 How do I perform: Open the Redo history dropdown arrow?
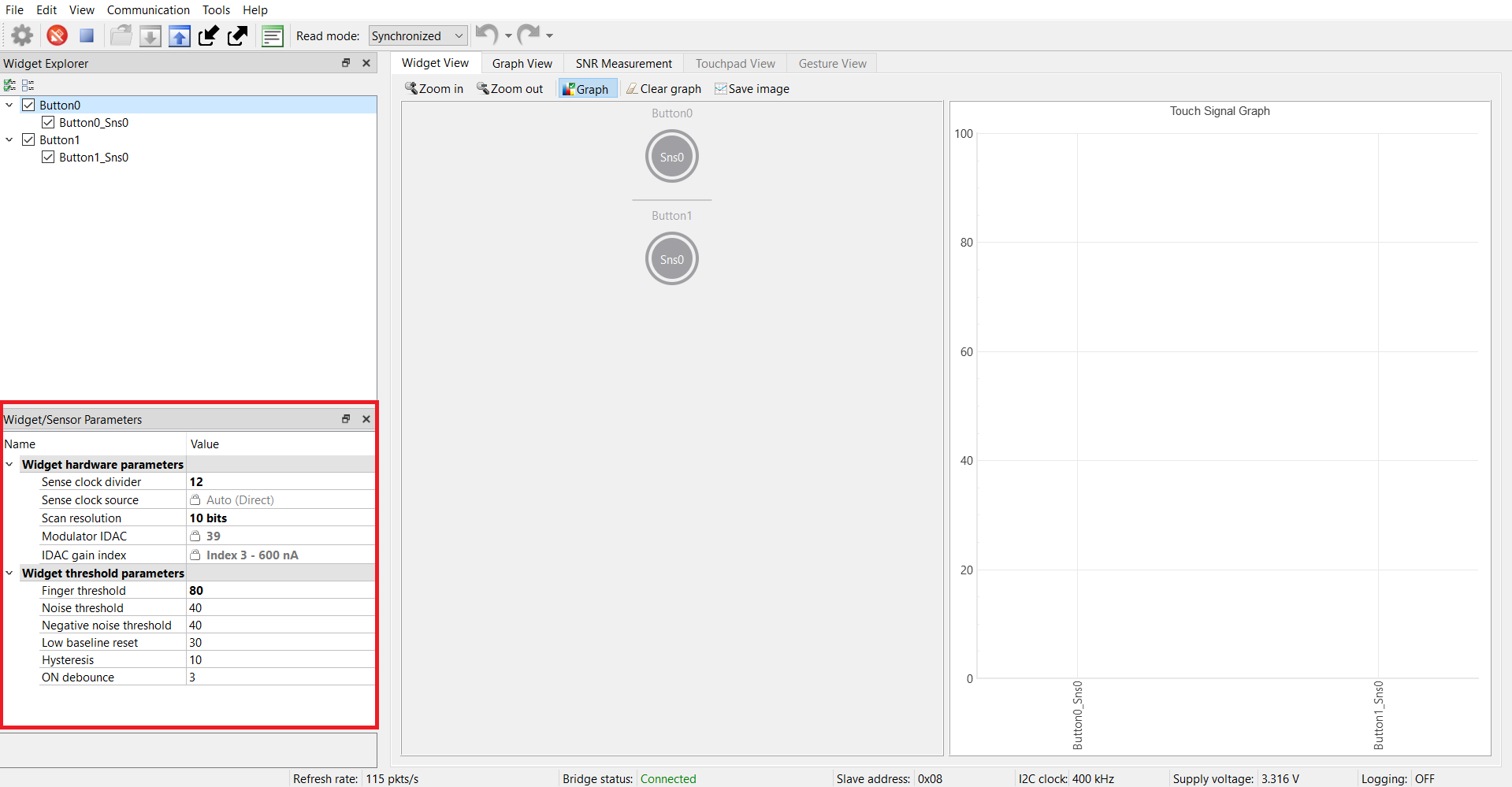(x=549, y=35)
